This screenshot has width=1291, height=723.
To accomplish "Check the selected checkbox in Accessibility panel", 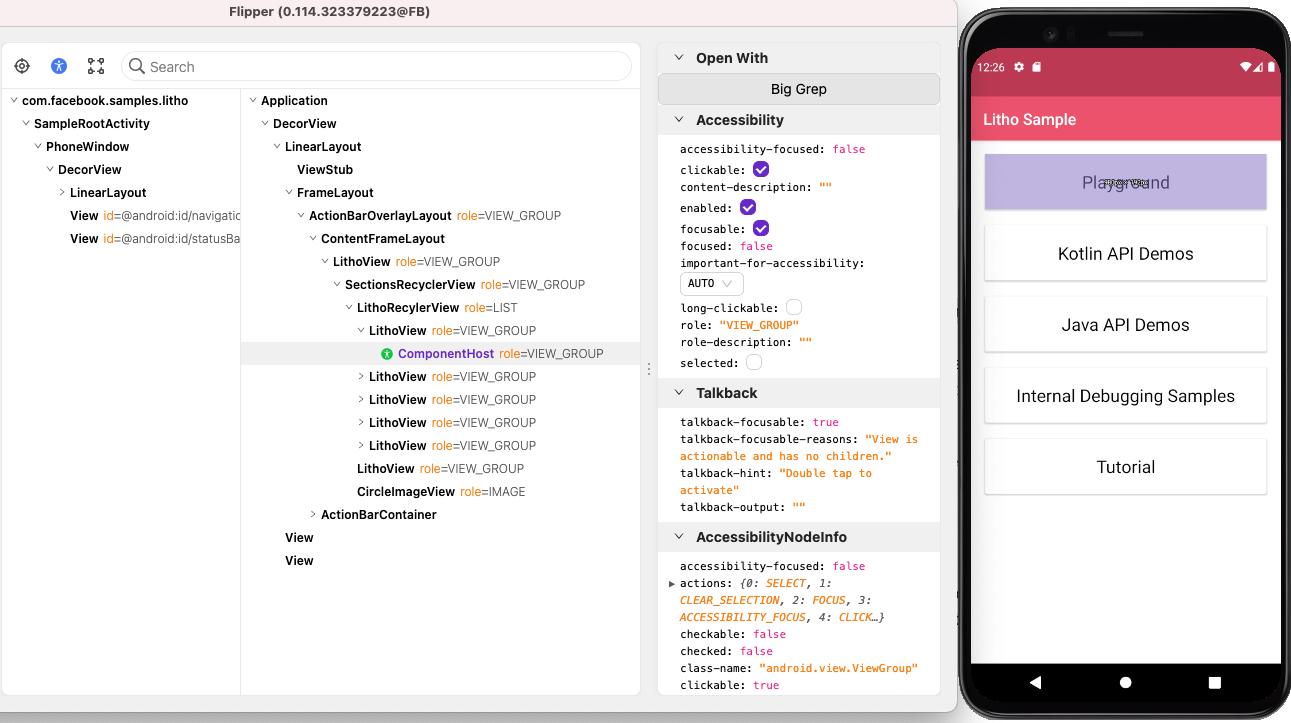I will [x=753, y=362].
